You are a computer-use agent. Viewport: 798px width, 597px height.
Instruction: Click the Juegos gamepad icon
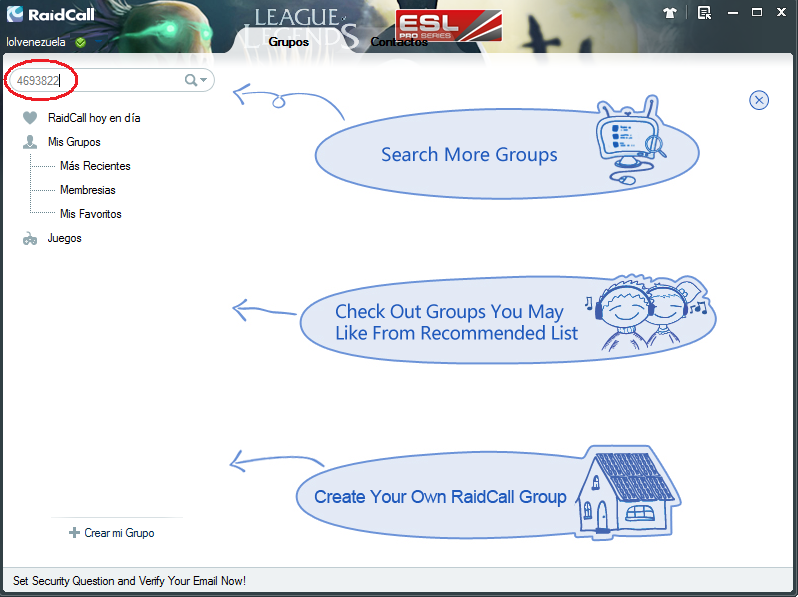30,238
